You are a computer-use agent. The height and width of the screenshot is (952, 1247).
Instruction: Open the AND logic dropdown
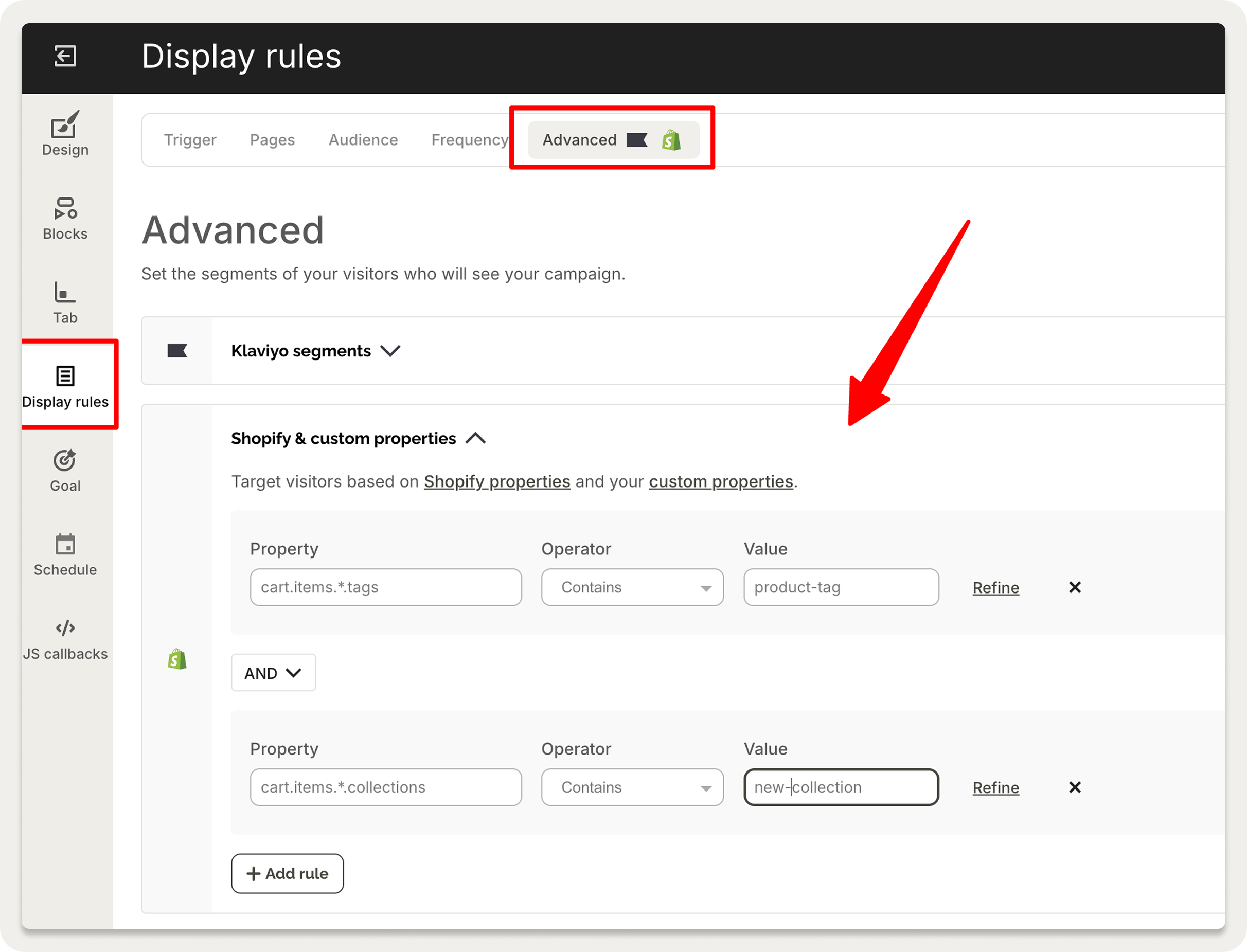tap(273, 673)
